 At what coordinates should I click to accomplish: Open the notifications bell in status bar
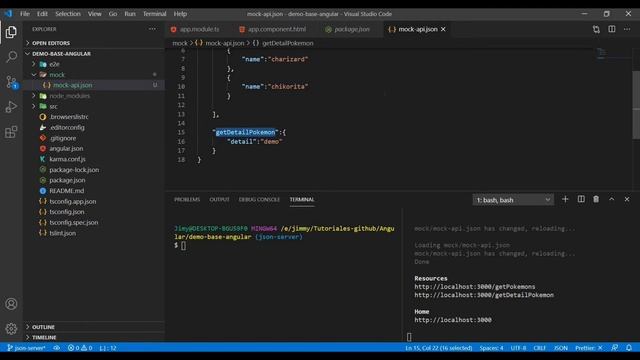(629, 348)
